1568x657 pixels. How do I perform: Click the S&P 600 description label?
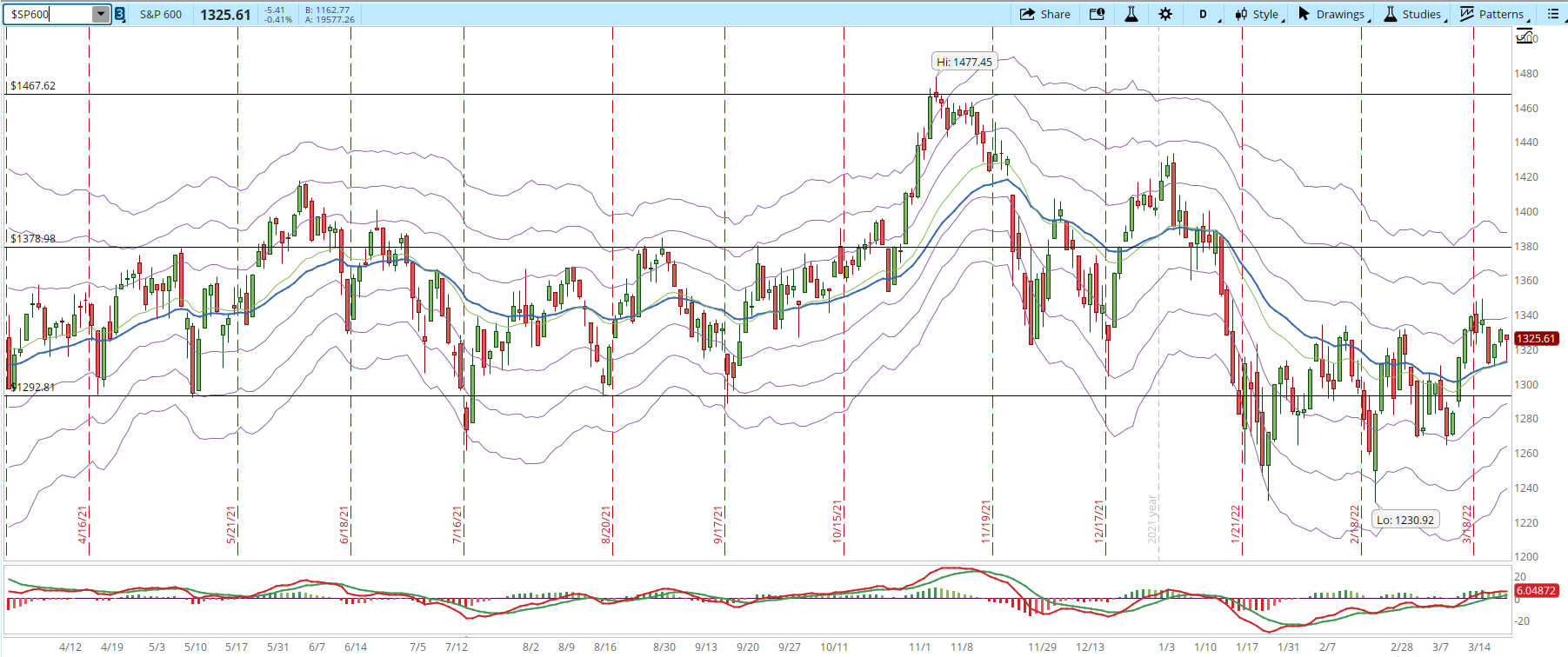pos(161,14)
